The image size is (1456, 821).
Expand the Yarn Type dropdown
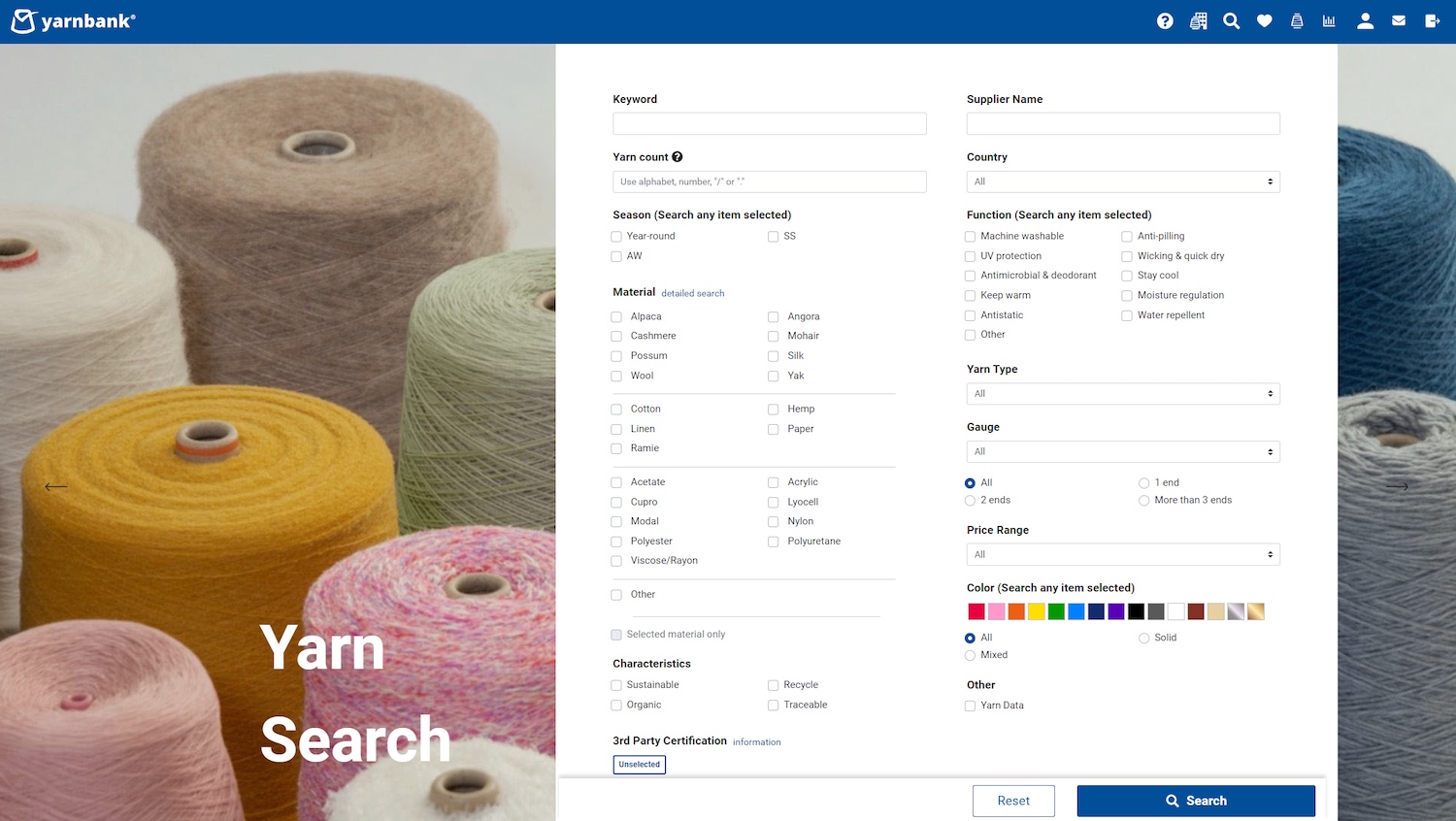tap(1123, 394)
